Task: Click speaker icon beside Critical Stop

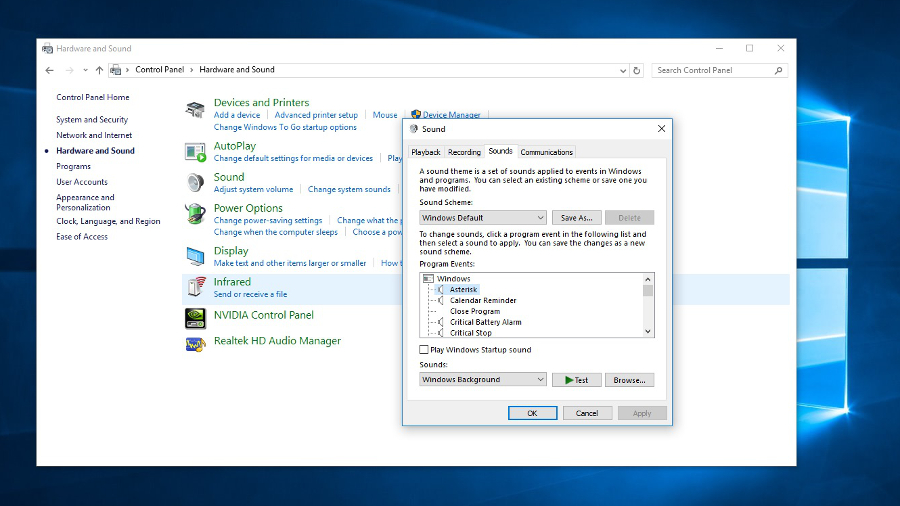Action: 440,333
